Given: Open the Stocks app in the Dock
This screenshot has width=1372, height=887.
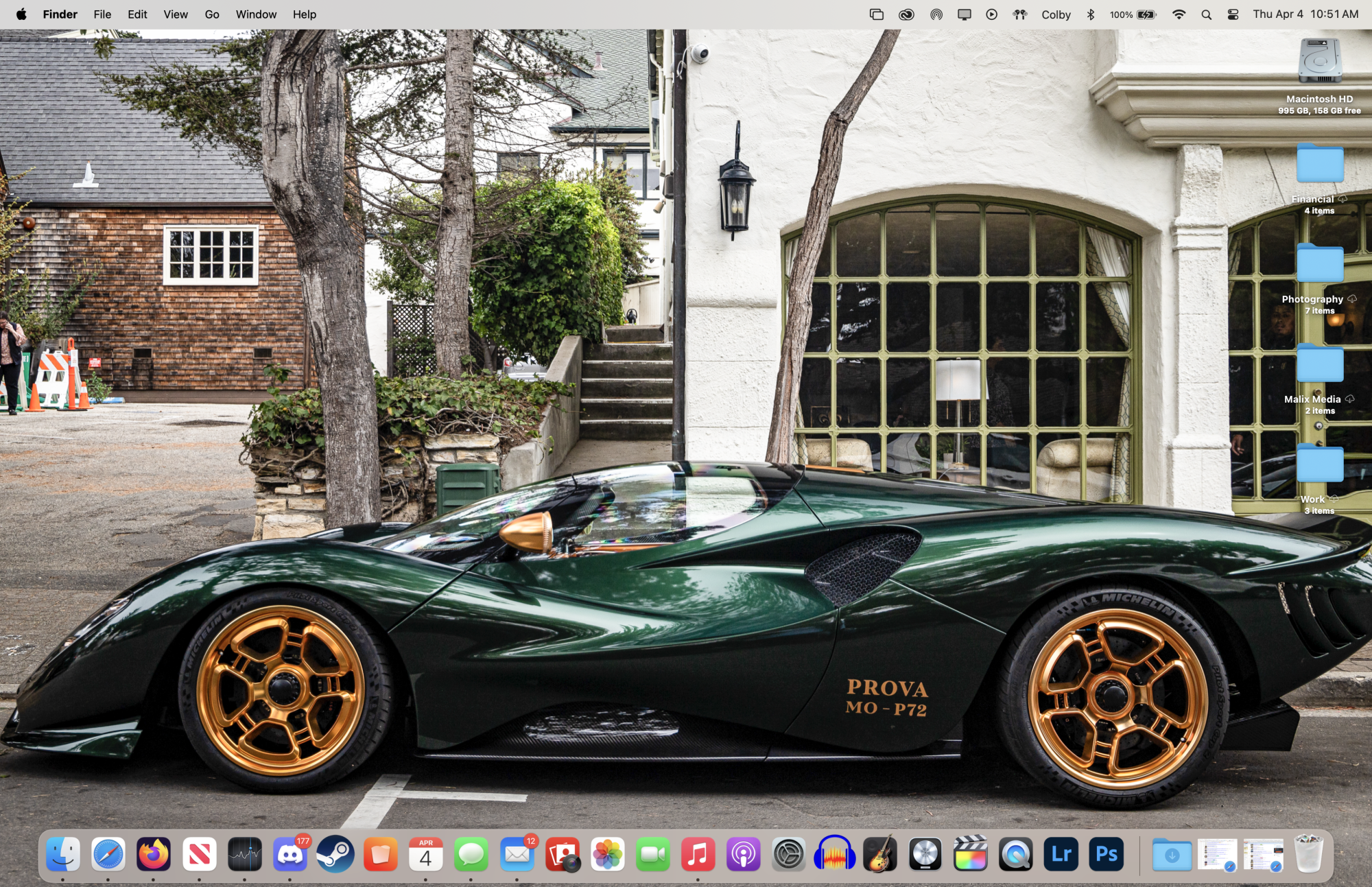Looking at the screenshot, I should point(245,854).
